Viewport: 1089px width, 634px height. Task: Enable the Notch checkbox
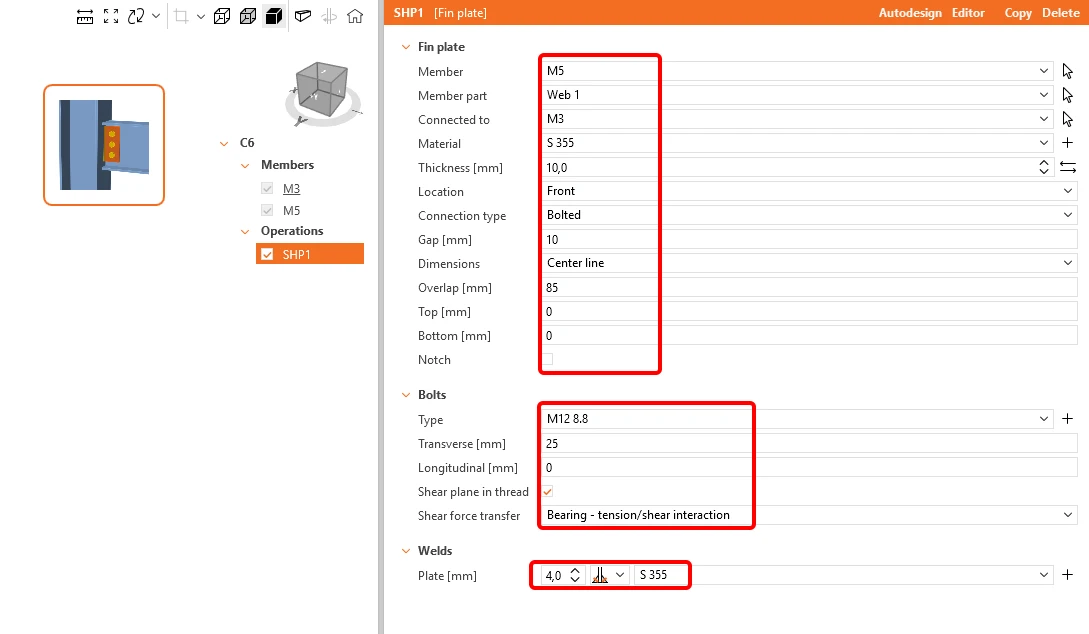coord(548,360)
